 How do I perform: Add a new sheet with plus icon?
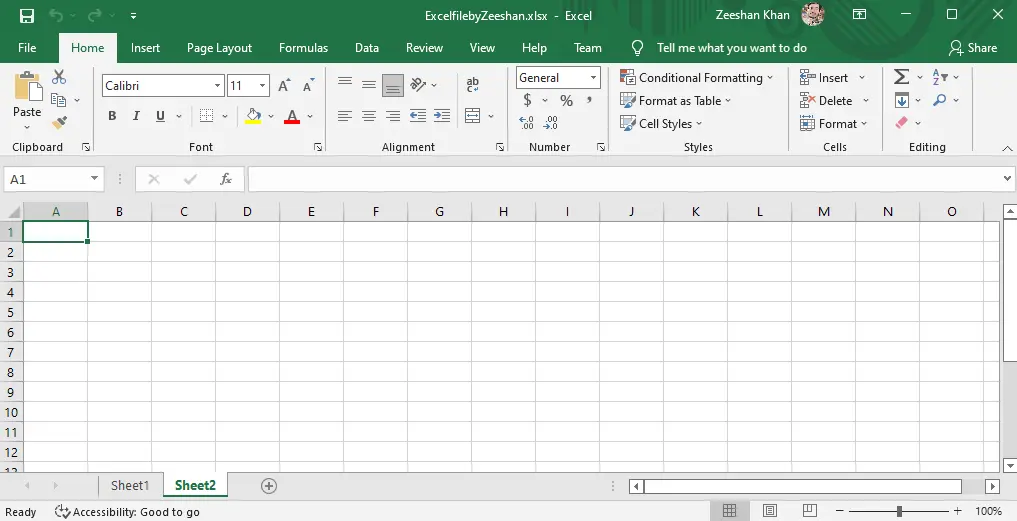click(268, 486)
